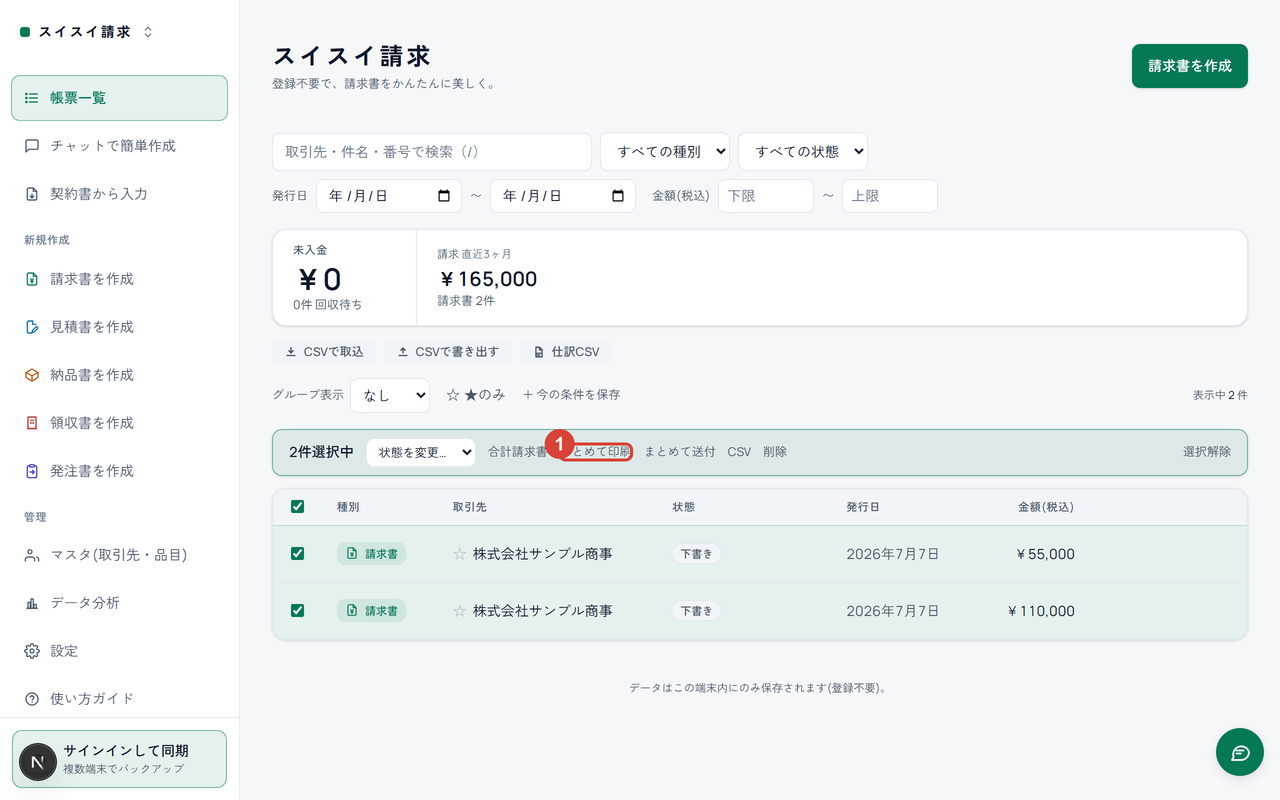1280x800 pixels.
Task: Open calendar picker of end 発行日 field
Action: coord(618,196)
